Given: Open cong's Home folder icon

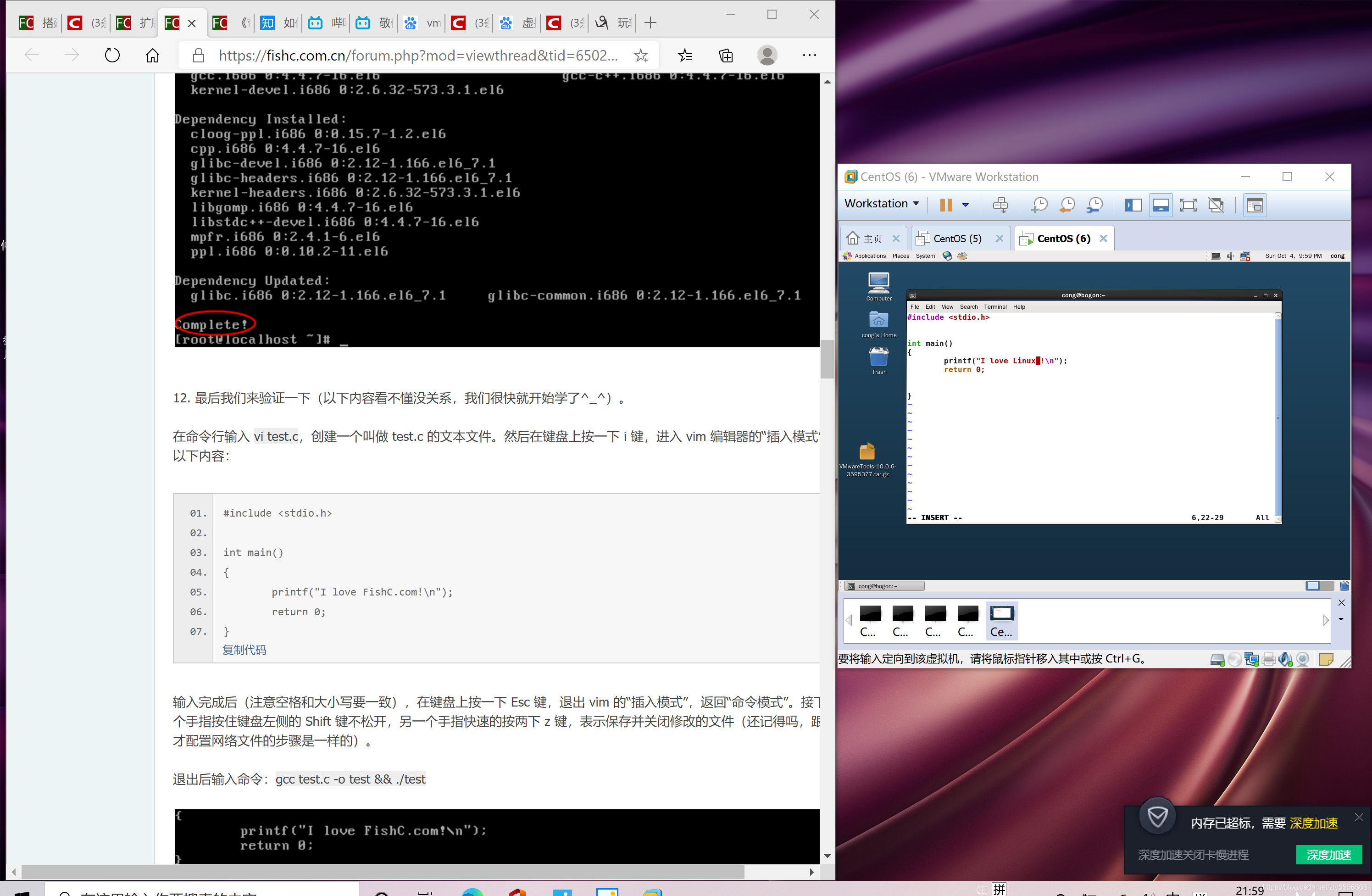Looking at the screenshot, I should pyautogui.click(x=878, y=324).
